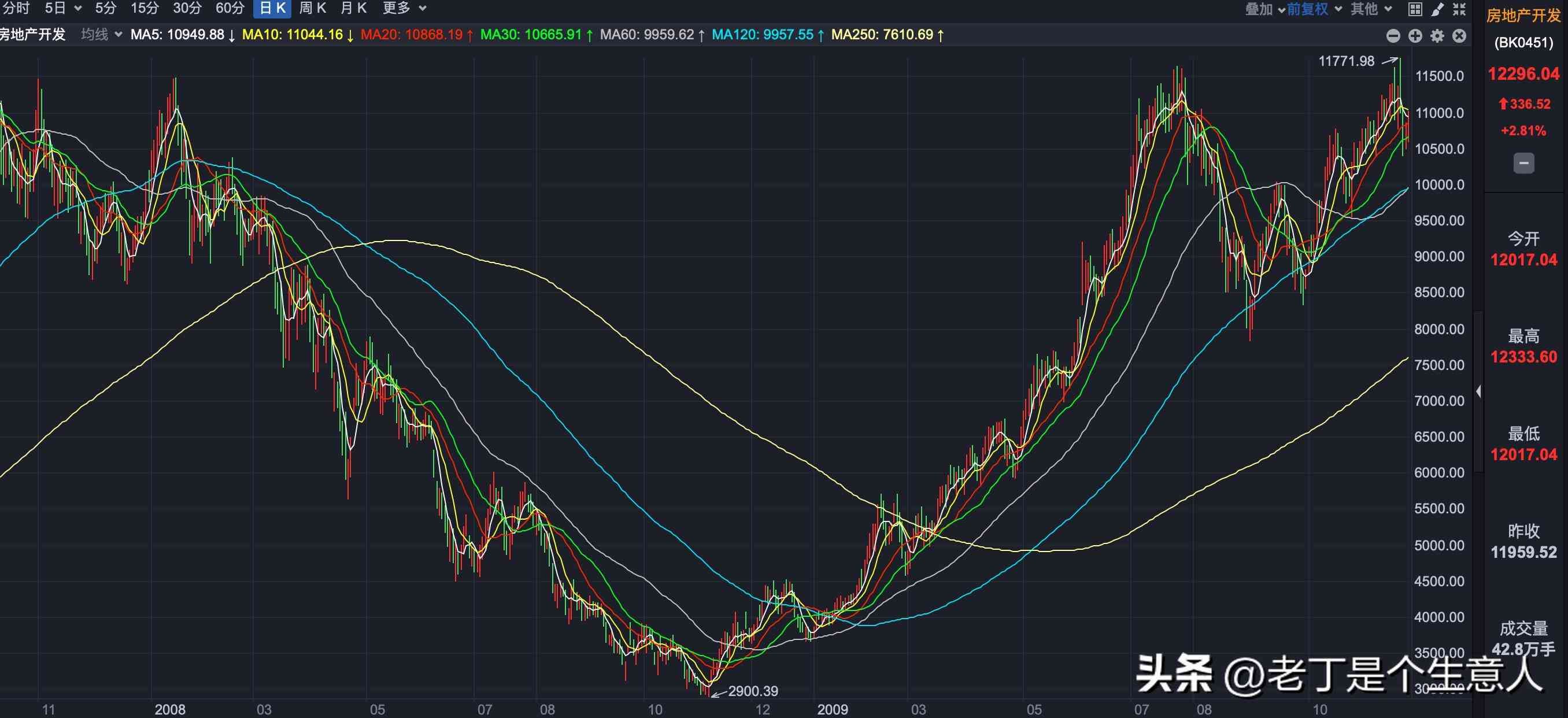Open the 叠加 overlay dropdown
Screen dimensions: 1568x718
1265,9
